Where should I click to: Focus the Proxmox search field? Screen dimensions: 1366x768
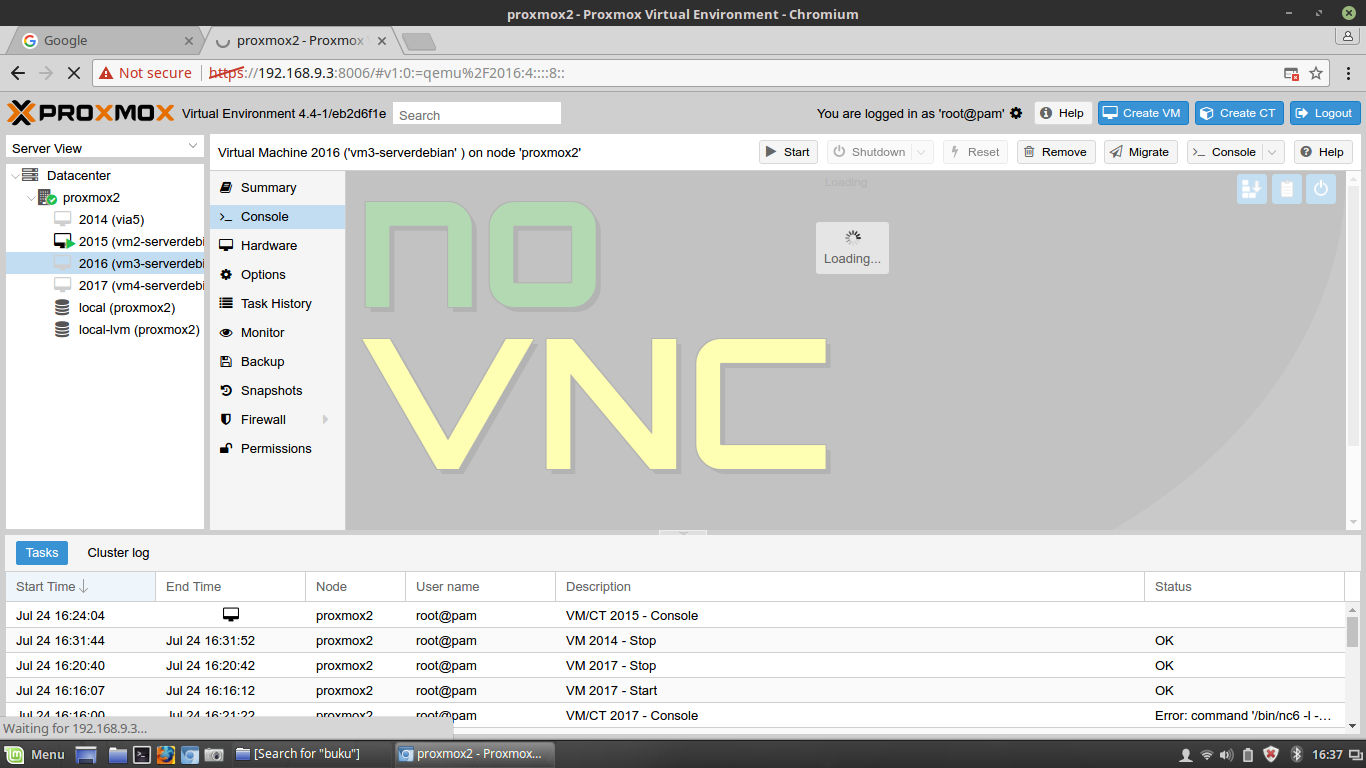(x=477, y=114)
